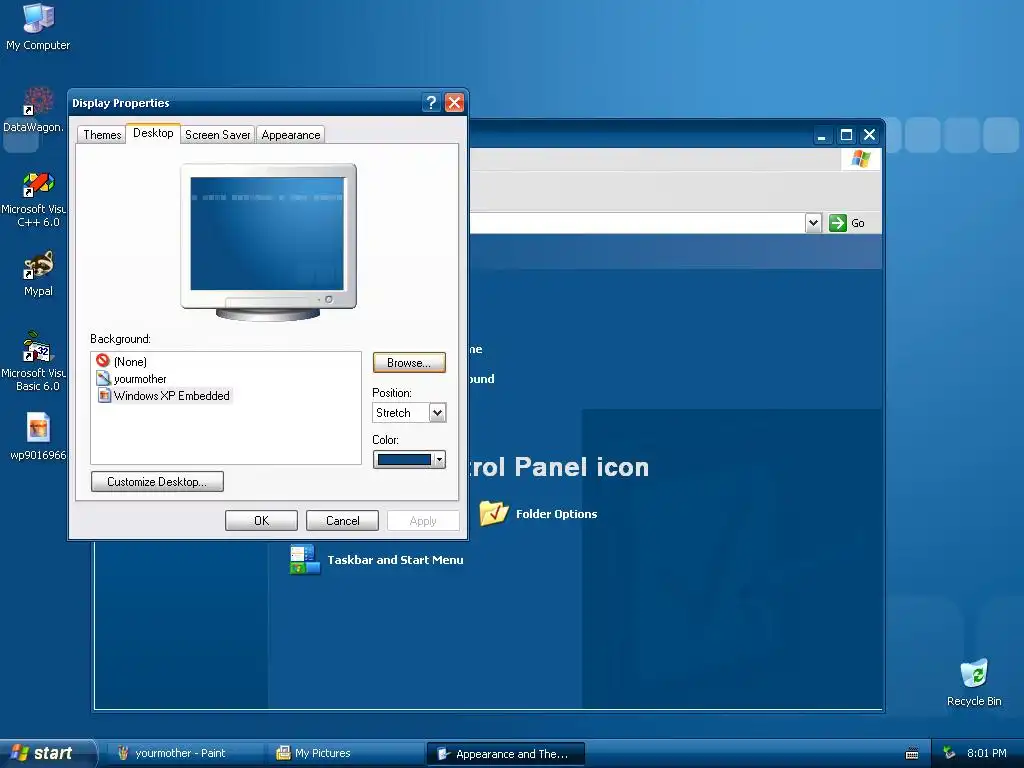Viewport: 1024px width, 768px height.
Task: Switch to the Themes tab
Action: click(102, 135)
